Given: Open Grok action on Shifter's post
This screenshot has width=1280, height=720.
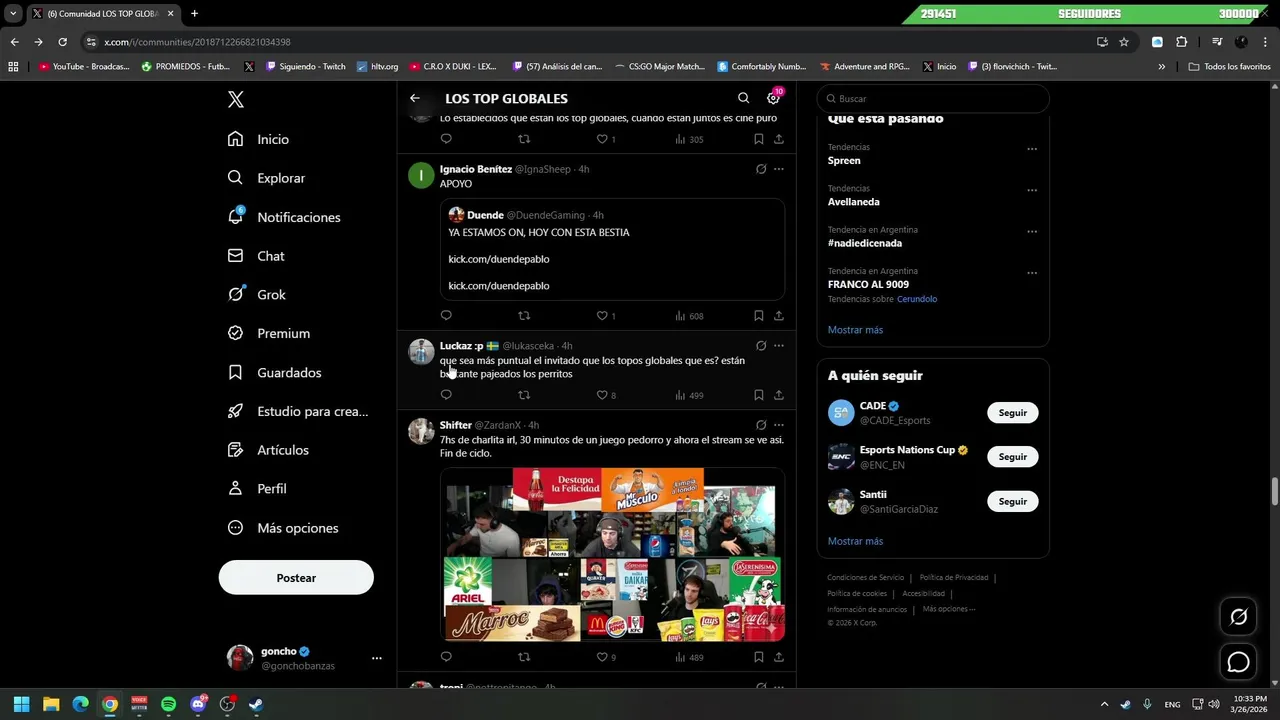Looking at the screenshot, I should [x=761, y=425].
